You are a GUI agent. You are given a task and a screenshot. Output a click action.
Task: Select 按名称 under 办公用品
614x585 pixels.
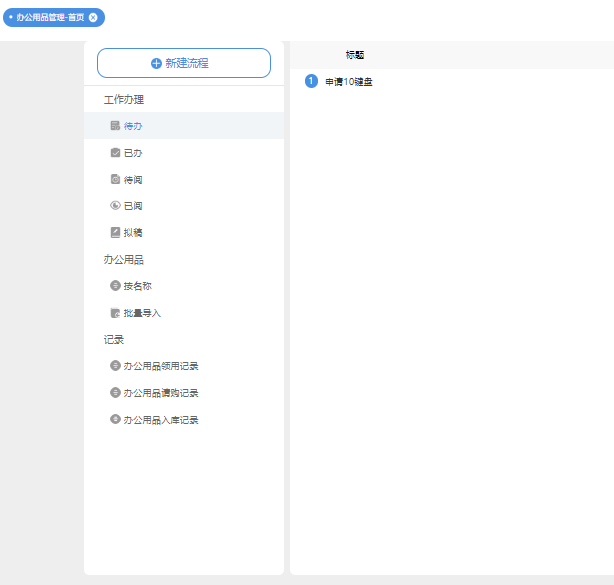click(184, 286)
